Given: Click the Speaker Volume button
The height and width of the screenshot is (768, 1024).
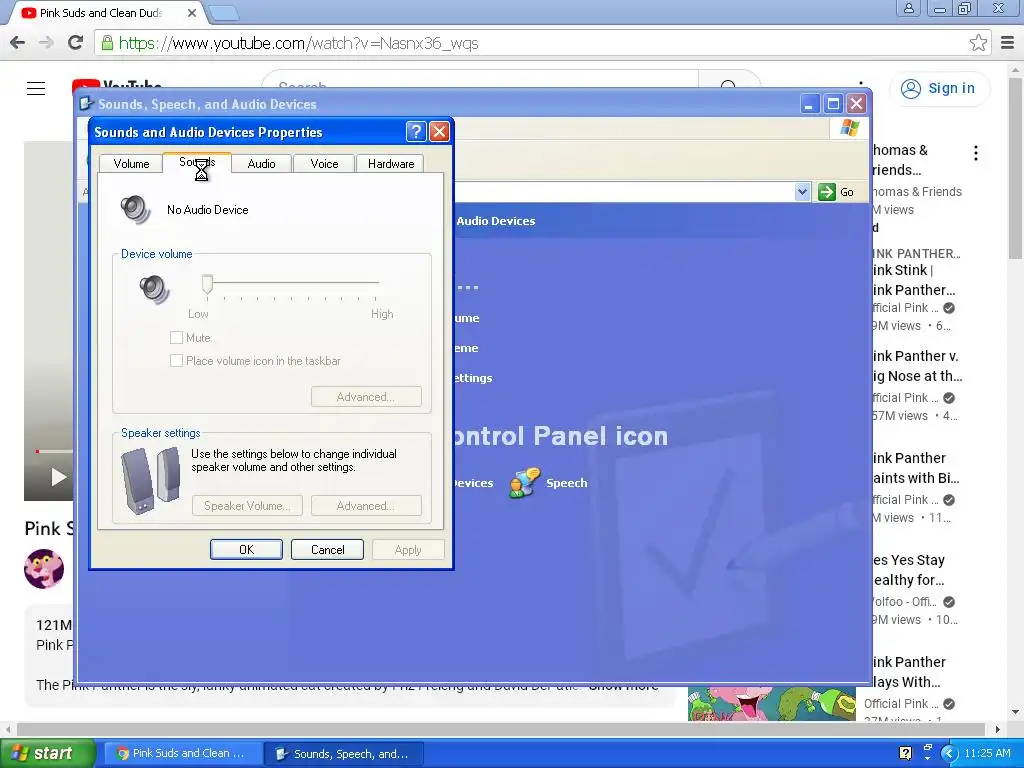Looking at the screenshot, I should pyautogui.click(x=247, y=505).
